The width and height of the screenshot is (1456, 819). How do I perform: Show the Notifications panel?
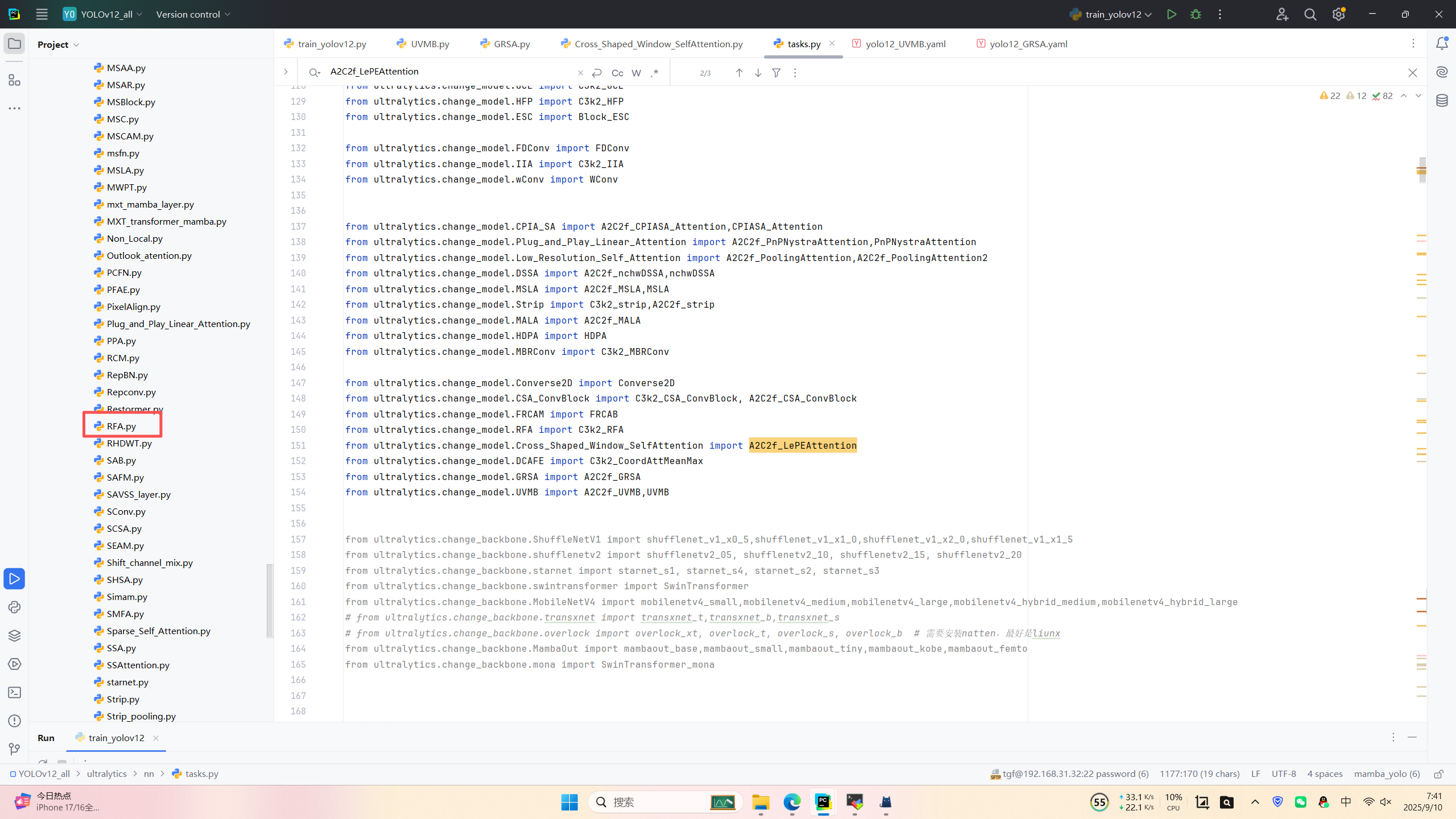(1442, 44)
